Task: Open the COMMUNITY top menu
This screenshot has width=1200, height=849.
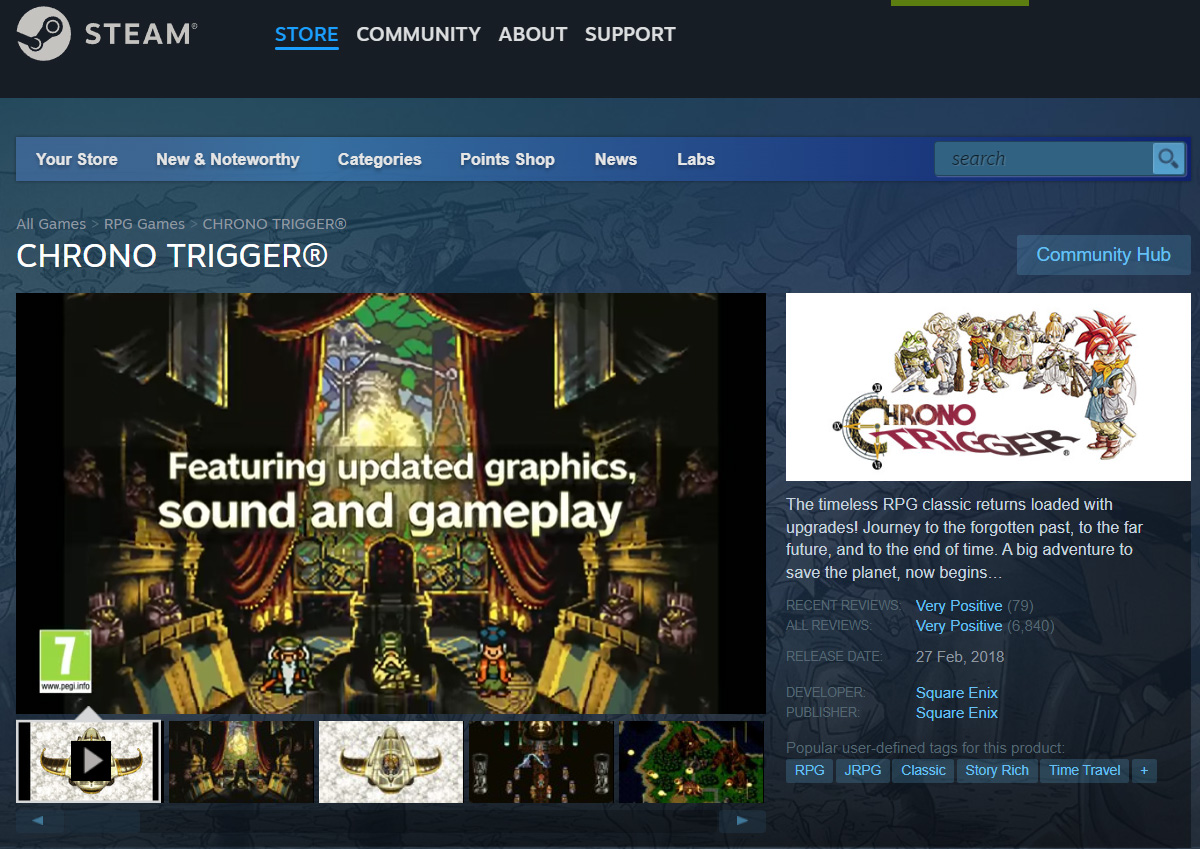Action: [418, 34]
